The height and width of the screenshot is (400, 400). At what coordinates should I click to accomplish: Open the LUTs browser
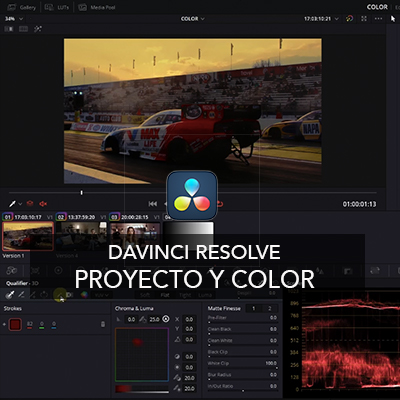[x=57, y=7]
